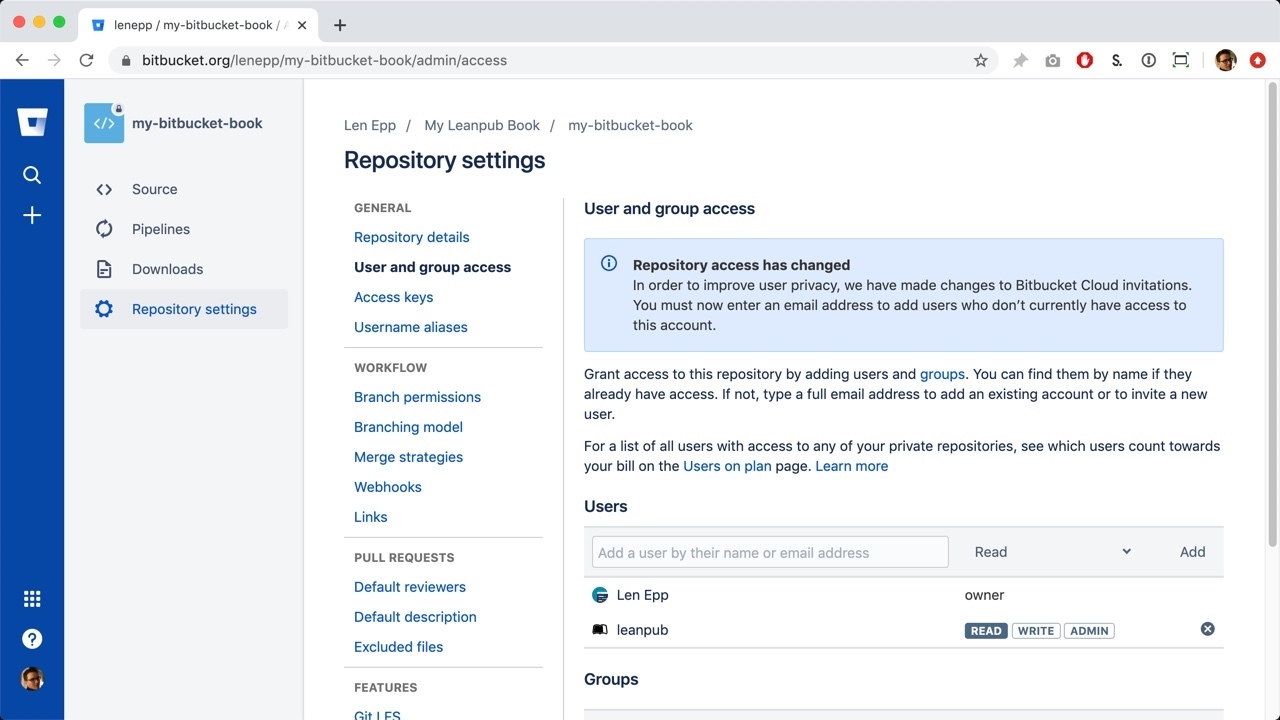1280x720 pixels.
Task: Remove leanpub user with the X icon
Action: point(1207,629)
